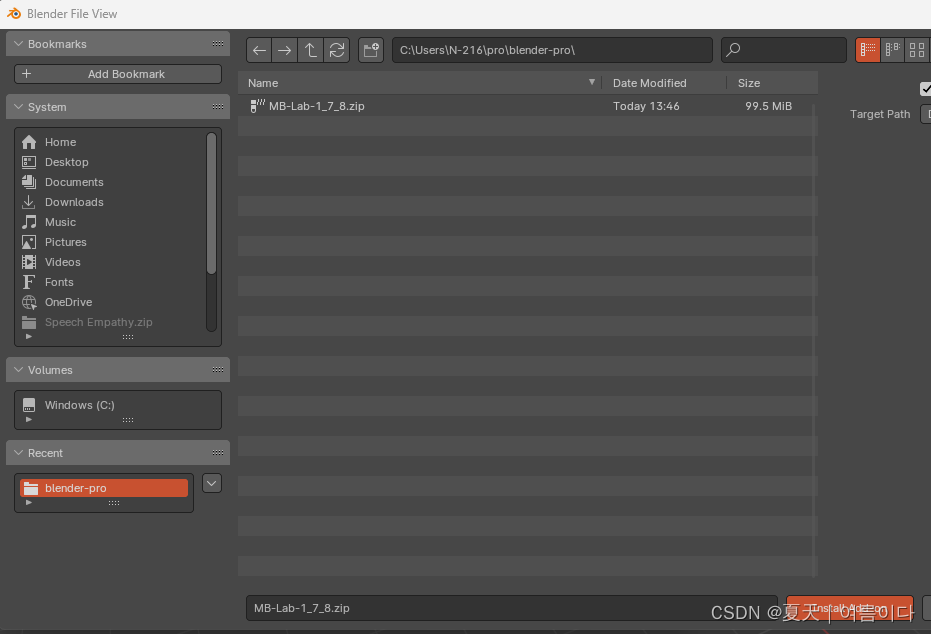Grab Bookmarks panel drag handle

pos(218,44)
